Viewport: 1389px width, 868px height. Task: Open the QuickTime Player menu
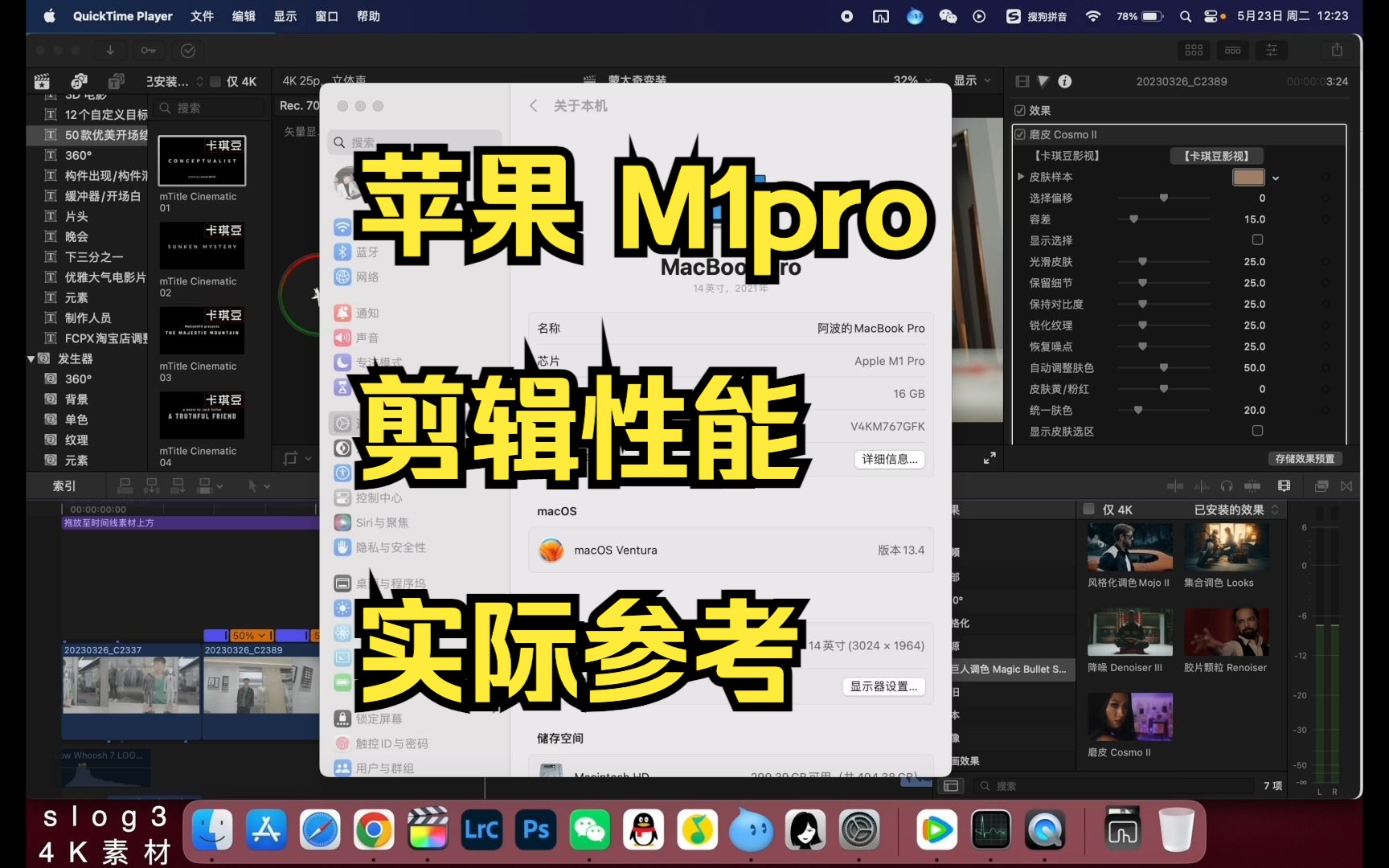click(x=122, y=16)
